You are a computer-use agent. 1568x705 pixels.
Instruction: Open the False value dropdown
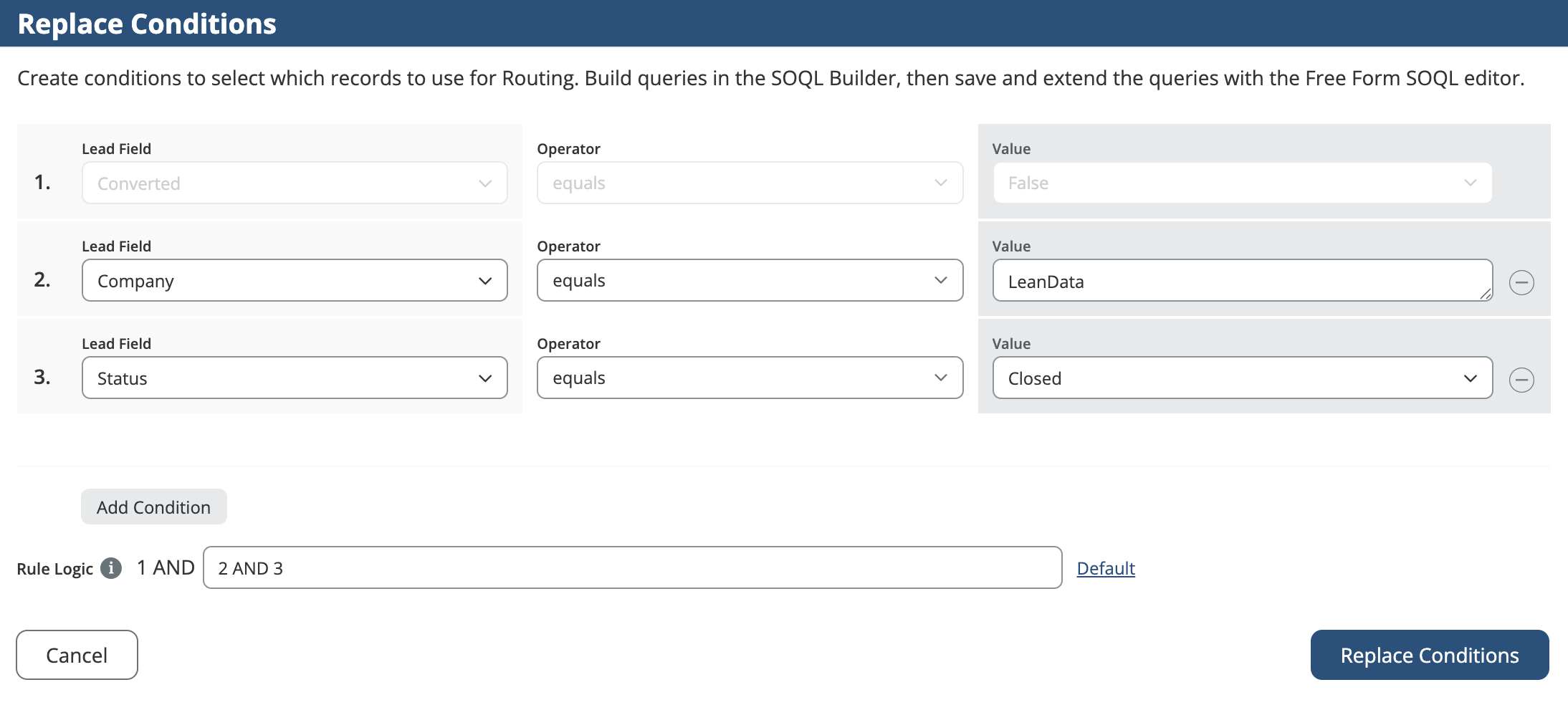coord(1243,183)
